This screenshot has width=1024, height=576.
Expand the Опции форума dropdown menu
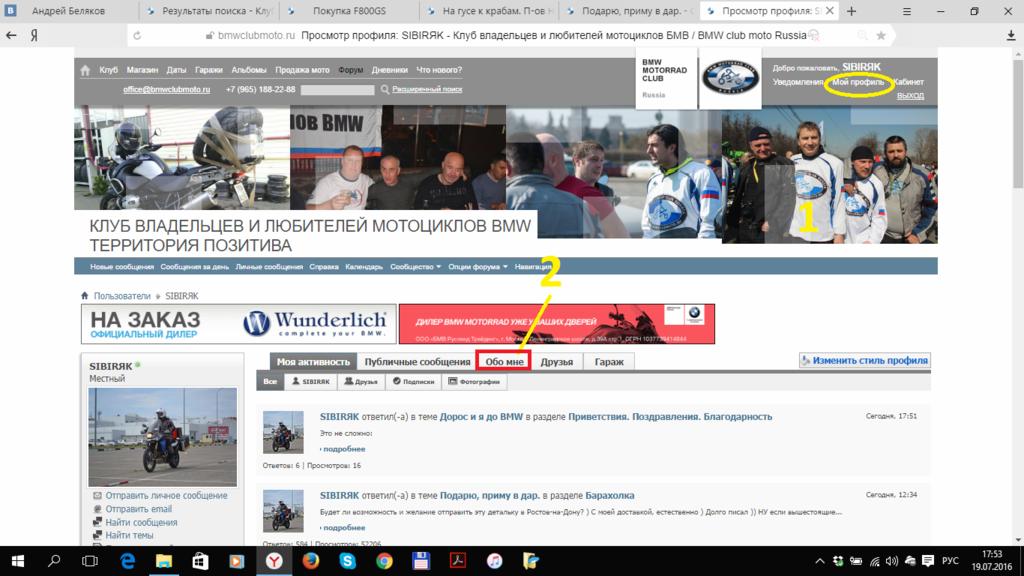(478, 267)
